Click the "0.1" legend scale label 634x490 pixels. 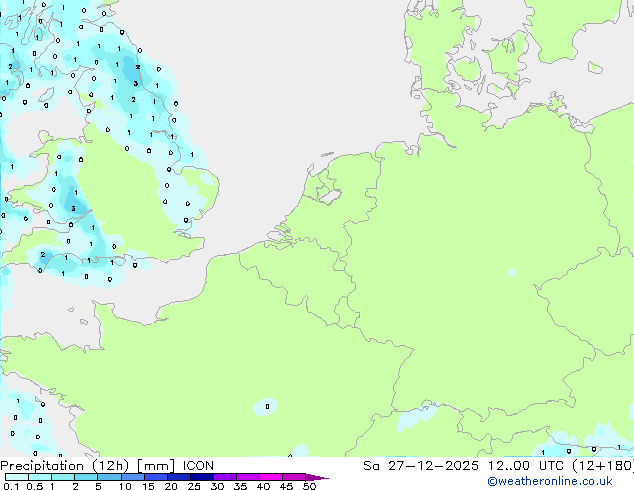[11, 486]
